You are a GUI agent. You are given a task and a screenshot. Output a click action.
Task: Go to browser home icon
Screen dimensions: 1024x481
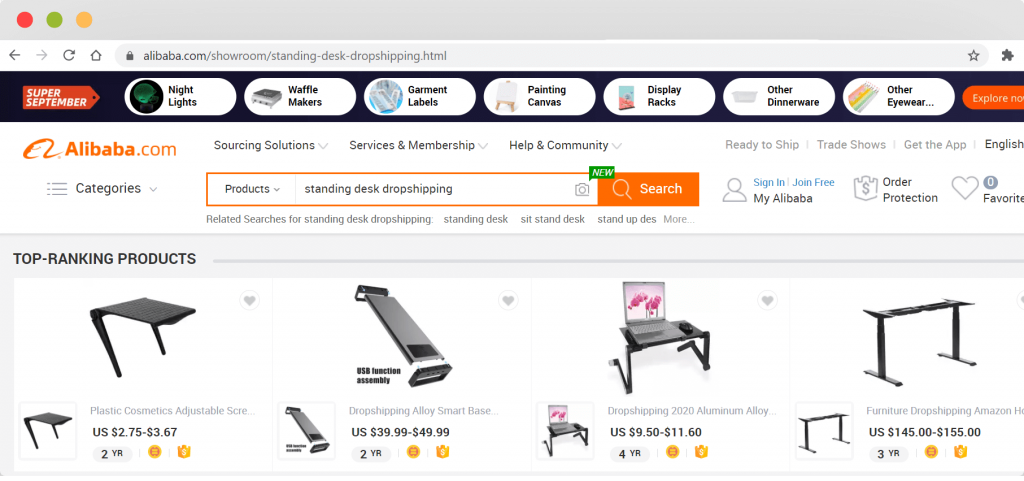click(x=96, y=55)
